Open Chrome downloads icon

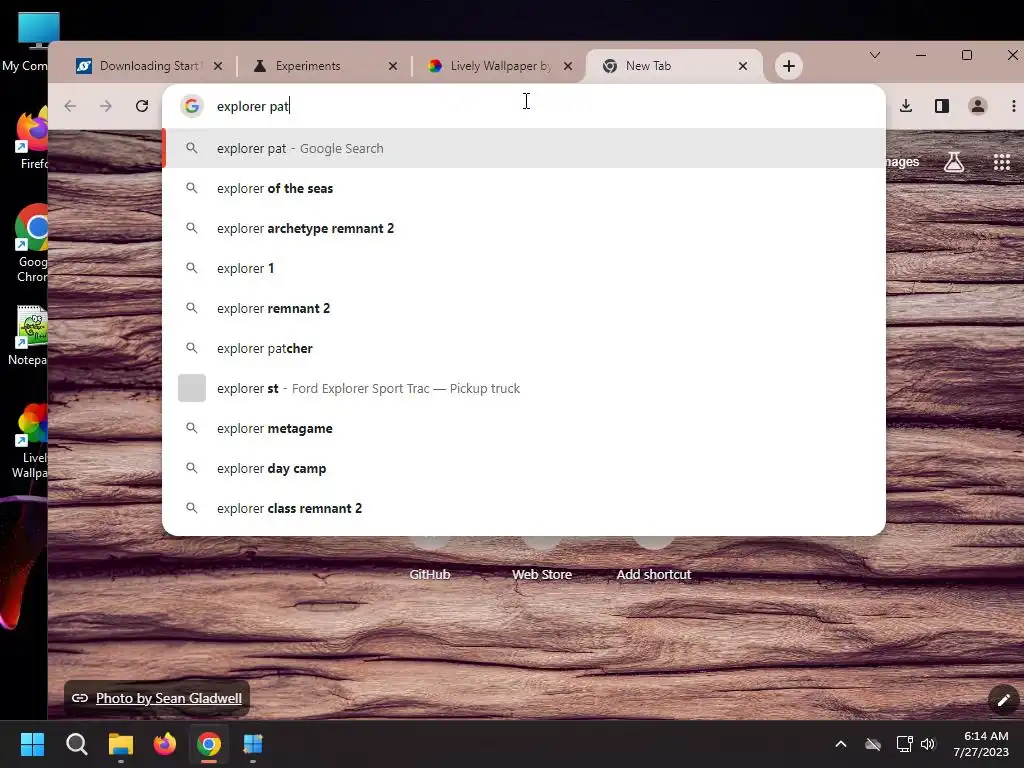[906, 106]
